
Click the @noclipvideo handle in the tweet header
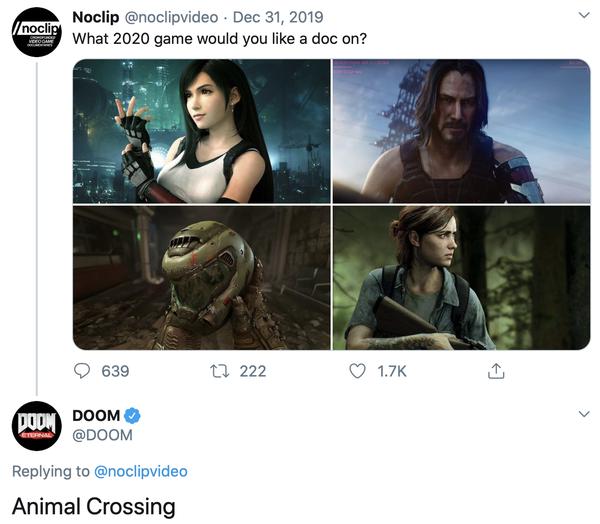(x=171, y=17)
